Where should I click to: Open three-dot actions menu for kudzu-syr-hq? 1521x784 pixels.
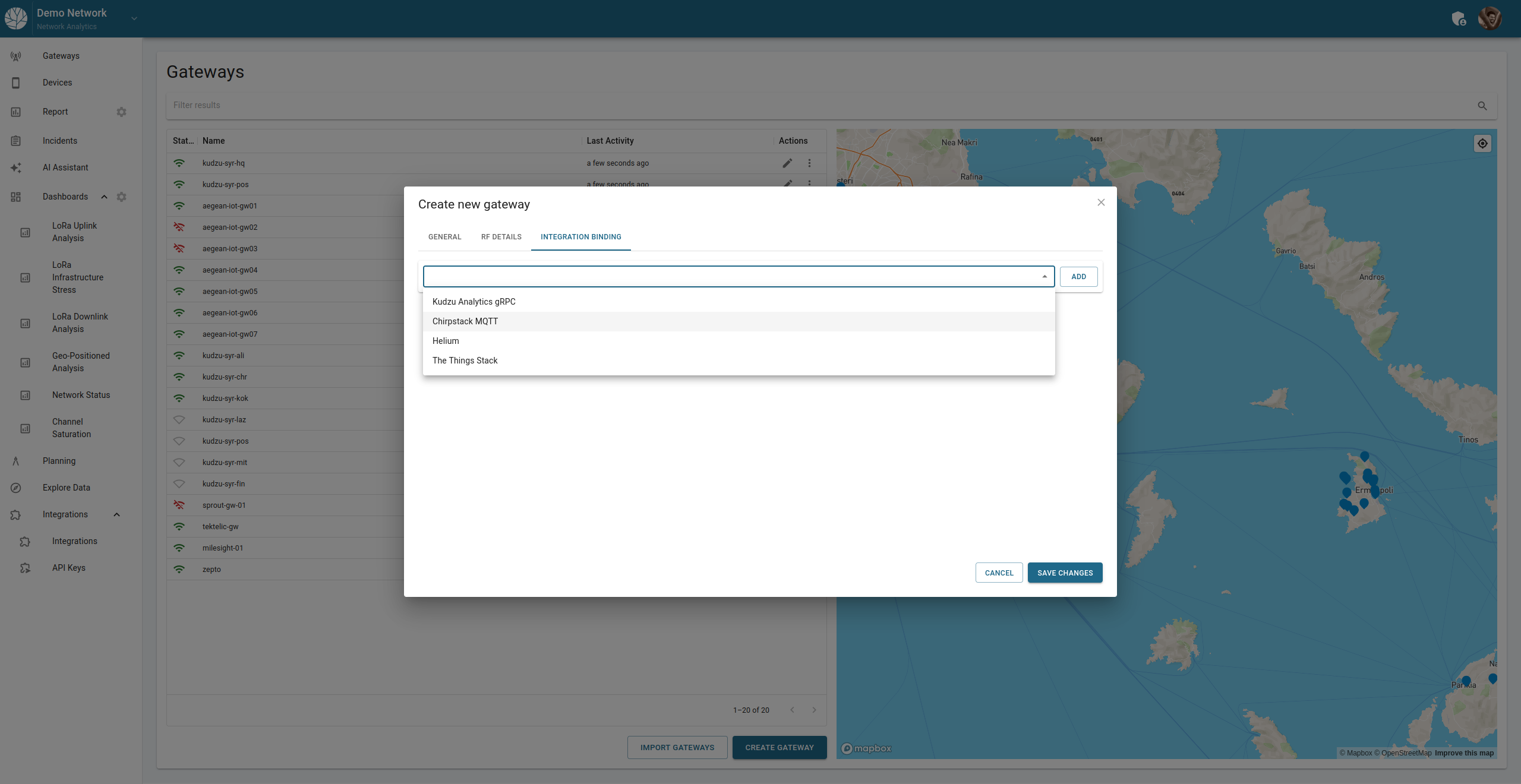[809, 163]
